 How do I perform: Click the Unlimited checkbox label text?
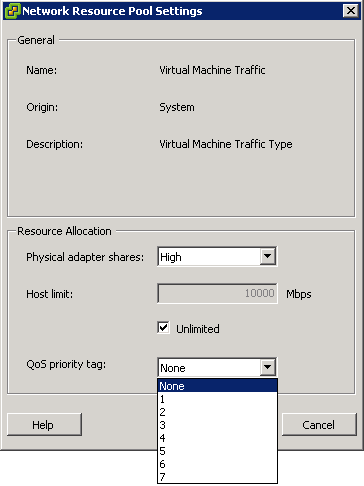click(x=198, y=329)
